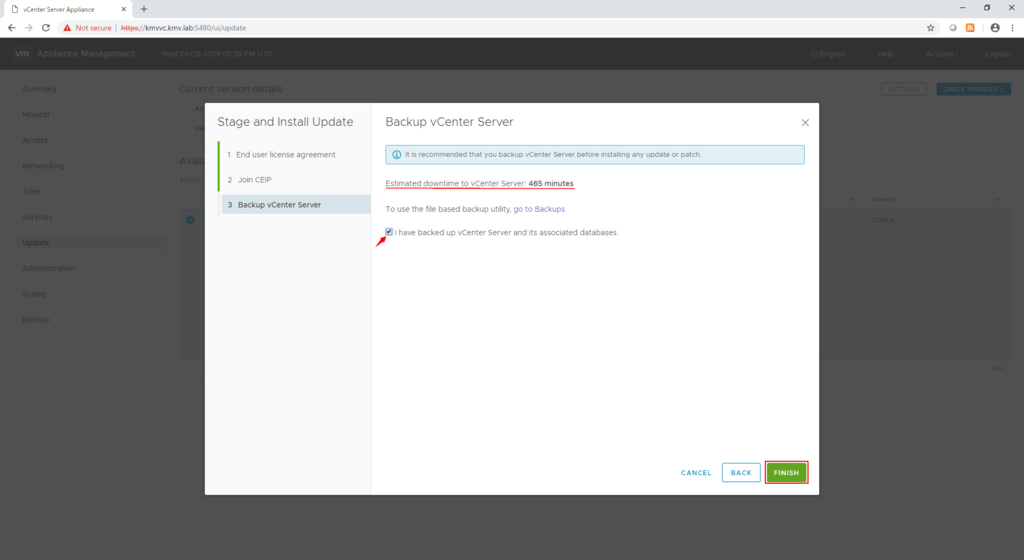Open the Chrome three-dot menu
Viewport: 1024px width, 560px height.
1012,28
